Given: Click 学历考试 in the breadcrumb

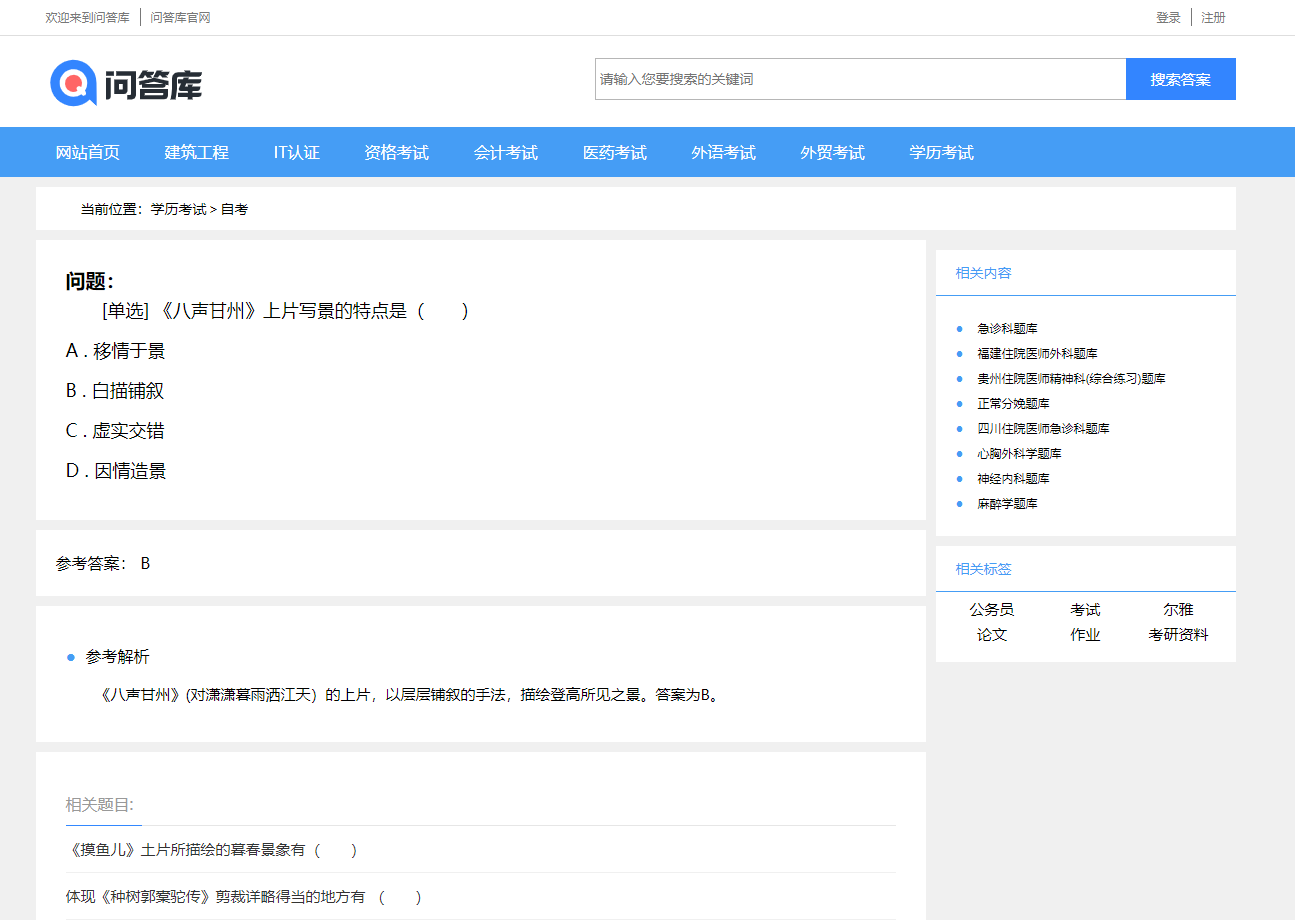Looking at the screenshot, I should (179, 209).
